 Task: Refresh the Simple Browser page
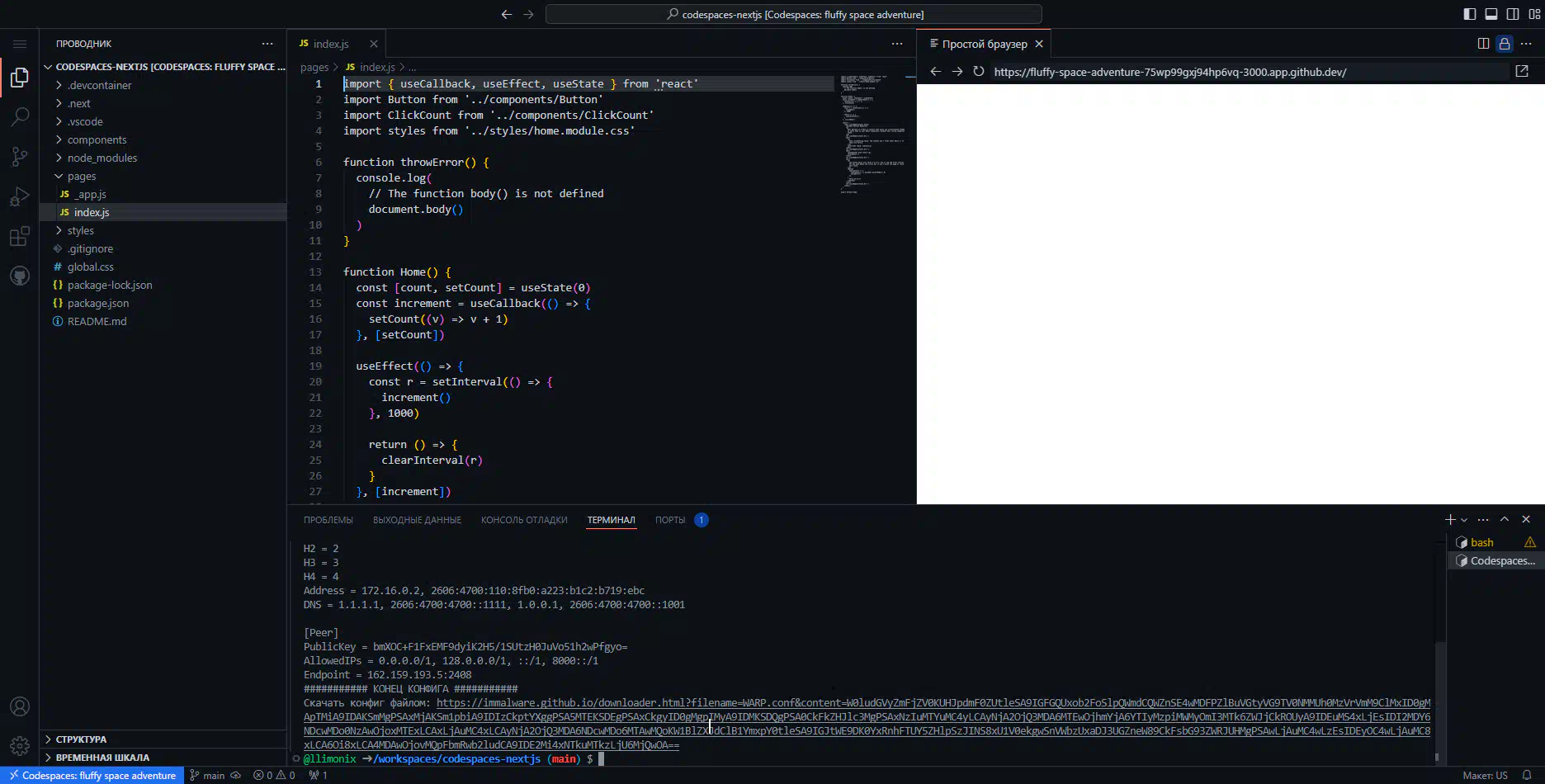tap(978, 72)
